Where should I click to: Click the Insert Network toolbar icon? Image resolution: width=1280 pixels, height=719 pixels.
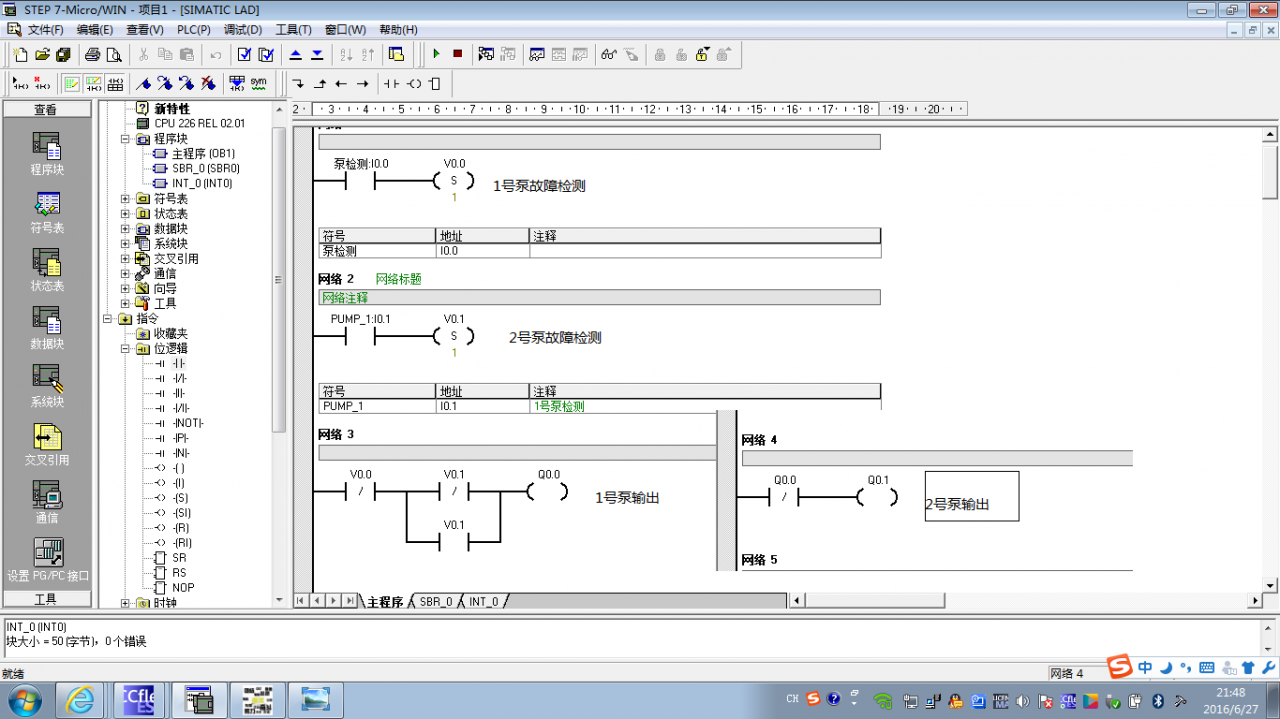(20, 83)
